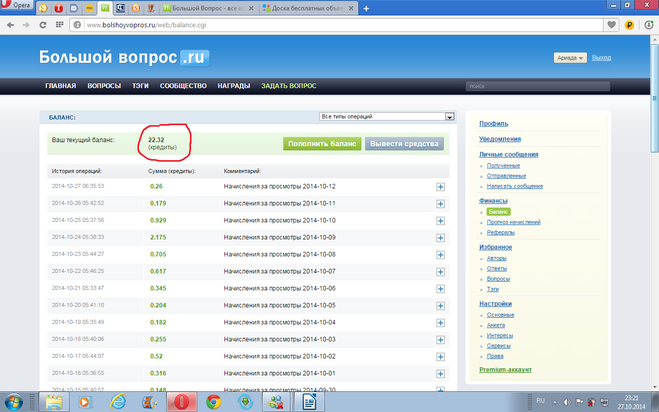Open the 'Premium-аккаунт' link
The width and height of the screenshot is (659, 412).
pyautogui.click(x=505, y=370)
